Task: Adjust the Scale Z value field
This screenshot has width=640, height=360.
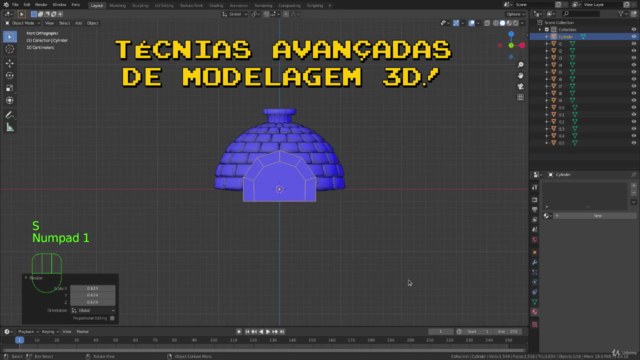Action: point(93,302)
